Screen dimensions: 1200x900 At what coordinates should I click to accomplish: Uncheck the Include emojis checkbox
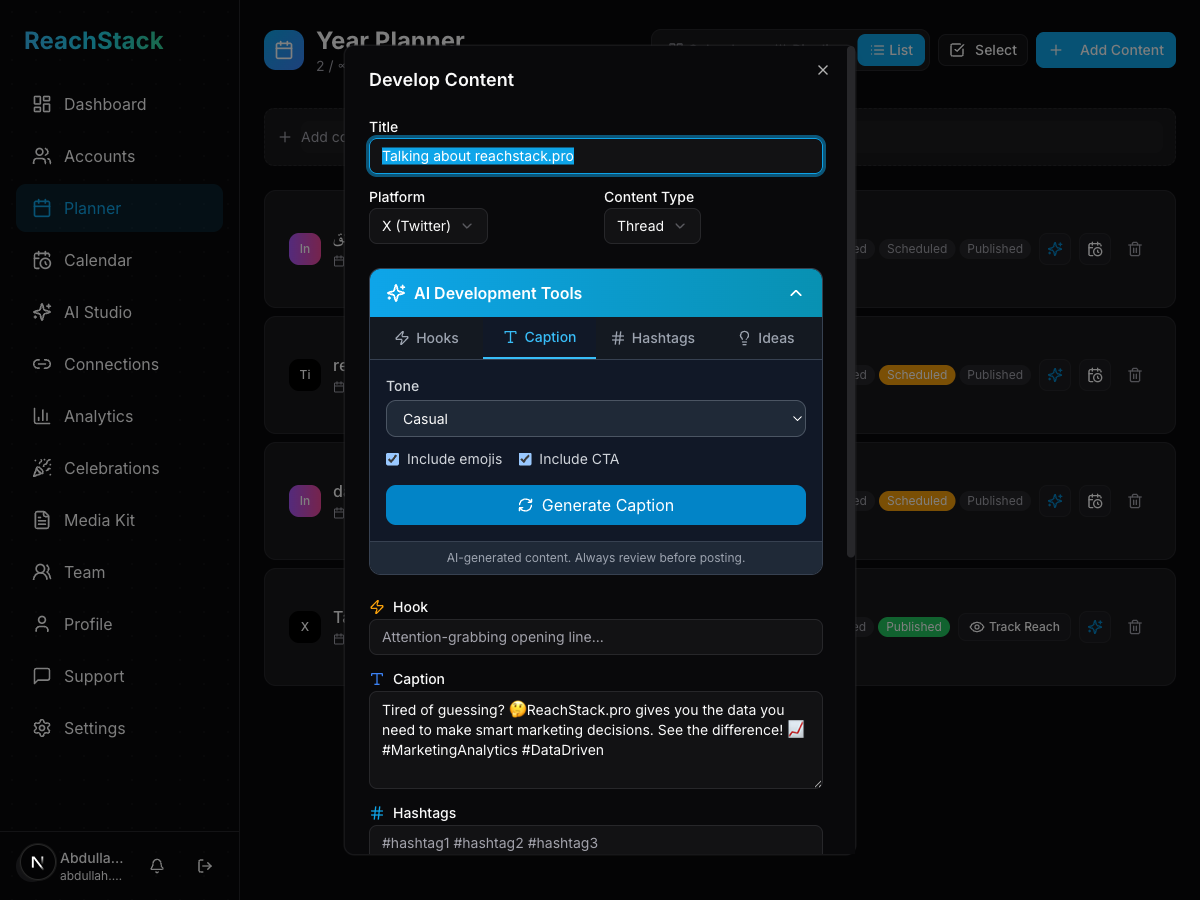[x=392, y=459]
